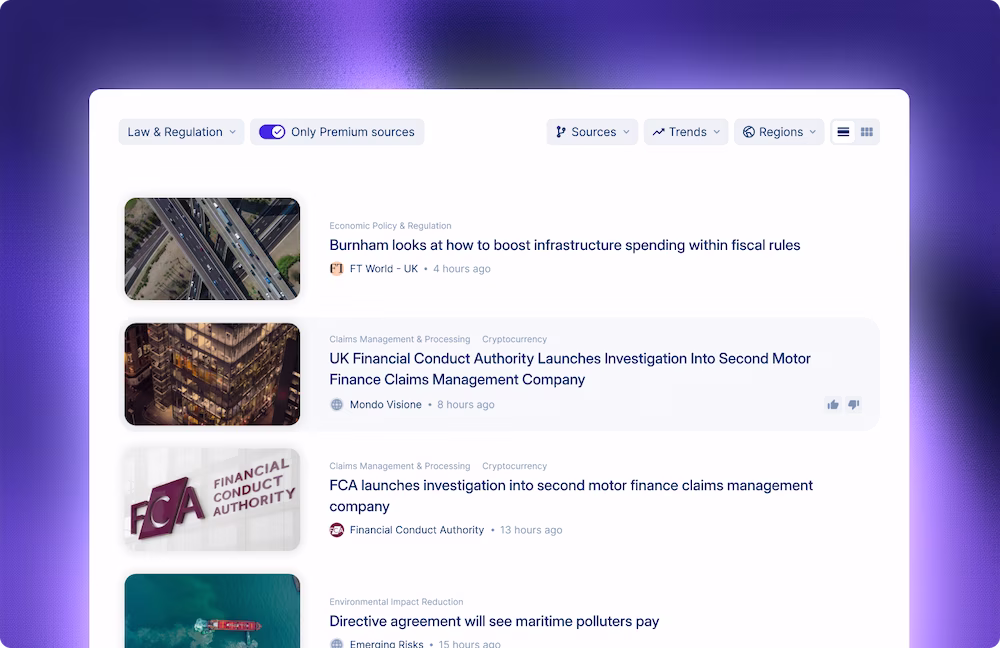Click the 13 hours ago timestamp
The image size is (1000, 648).
pos(531,530)
